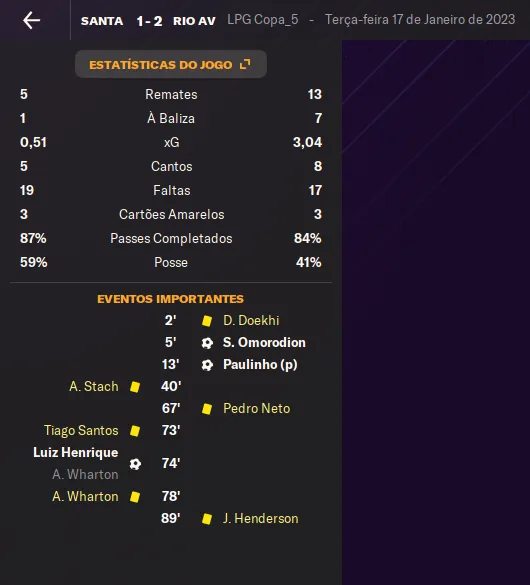The height and width of the screenshot is (585, 530).
Task: Click the RIO AV team name in header
Action: [x=194, y=21]
